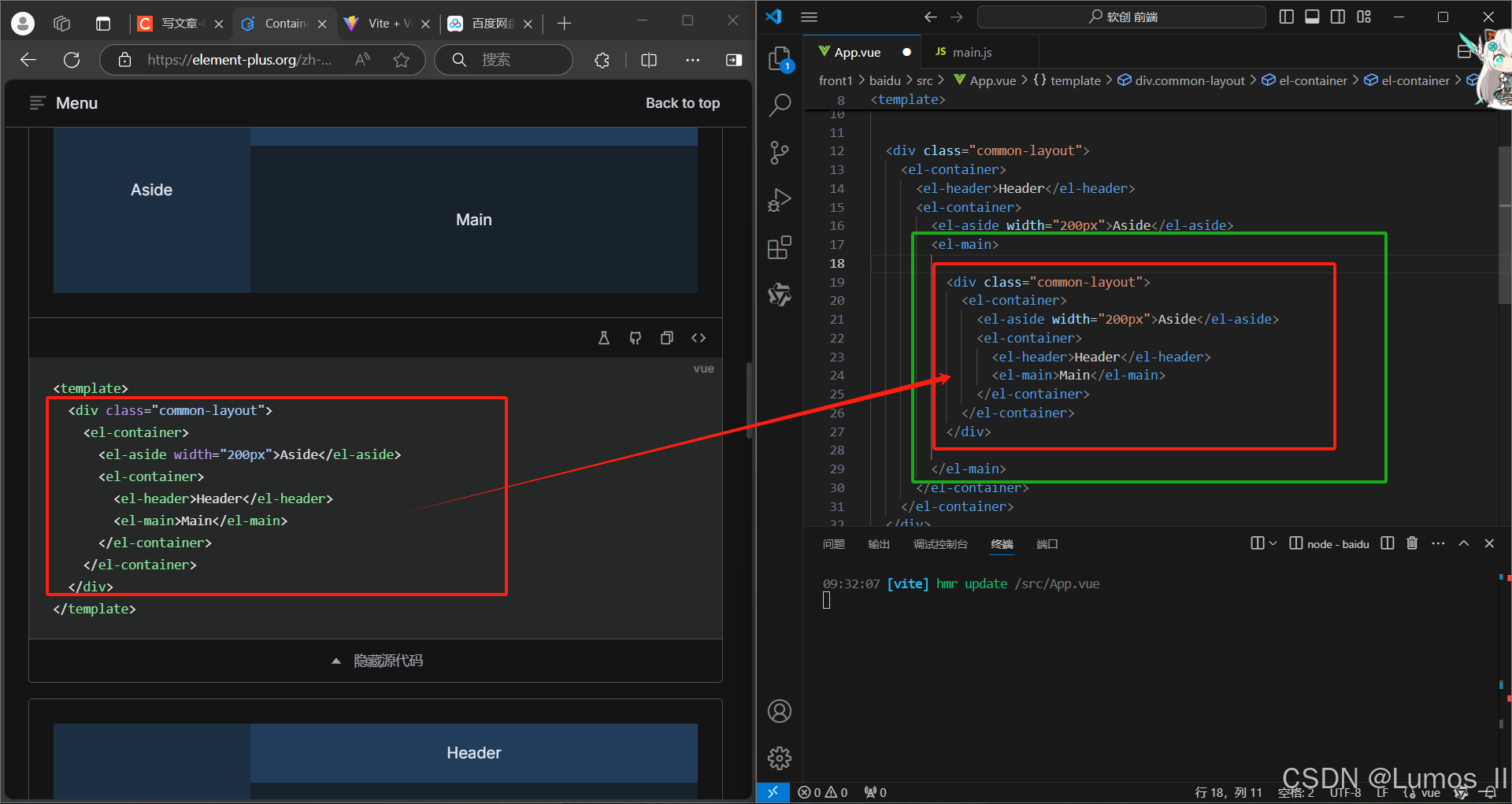The image size is (1512, 804).
Task: Copy the demo code with copy icon
Action: (667, 338)
